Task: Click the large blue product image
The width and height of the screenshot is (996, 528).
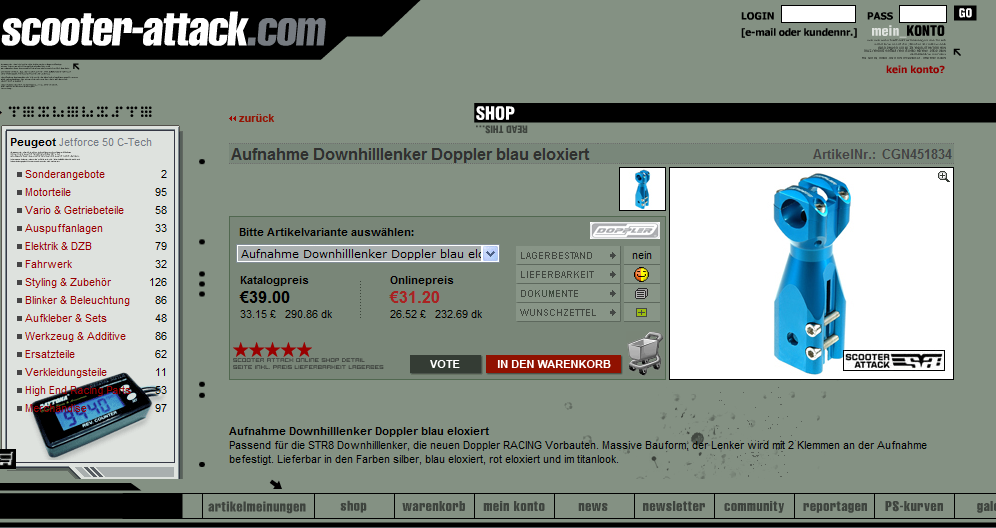Action: (811, 273)
